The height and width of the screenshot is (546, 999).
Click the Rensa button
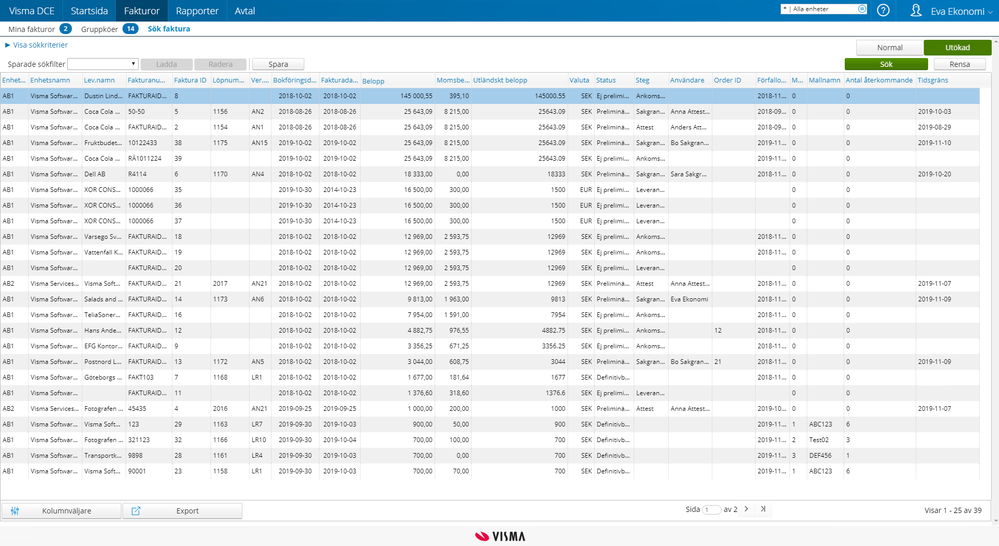[x=959, y=64]
